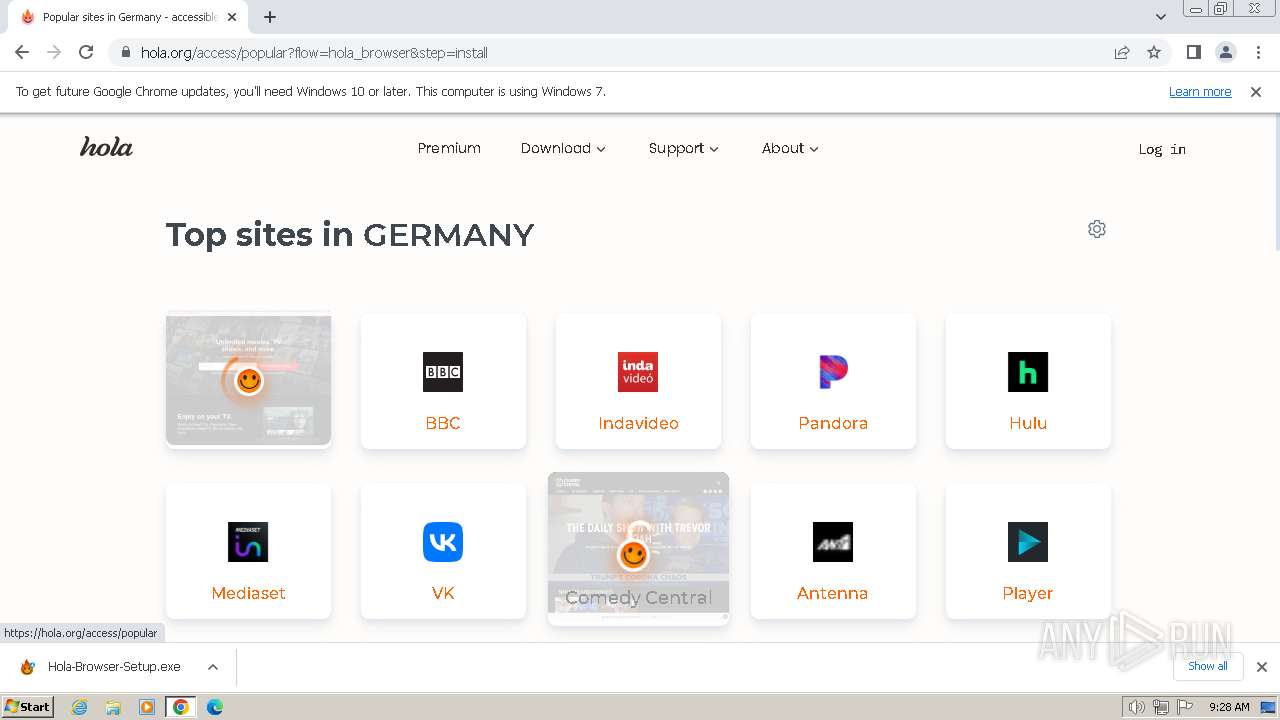This screenshot has width=1280, height=720.
Task: Switch to Chrome in the taskbar
Action: [x=181, y=707]
